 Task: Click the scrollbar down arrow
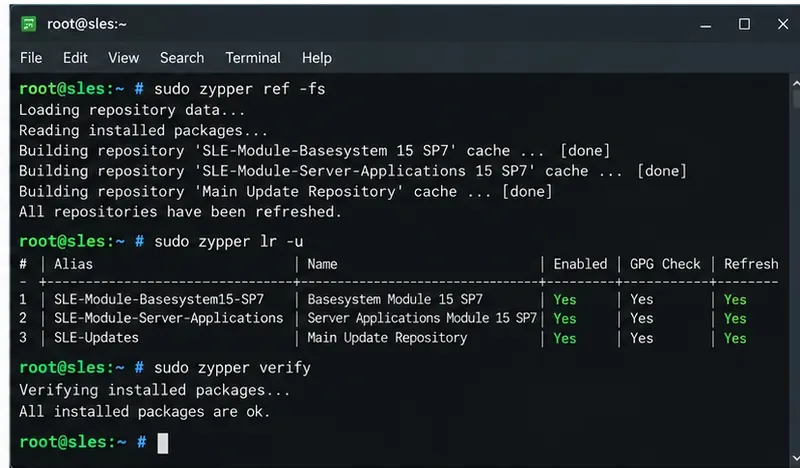click(x=796, y=458)
